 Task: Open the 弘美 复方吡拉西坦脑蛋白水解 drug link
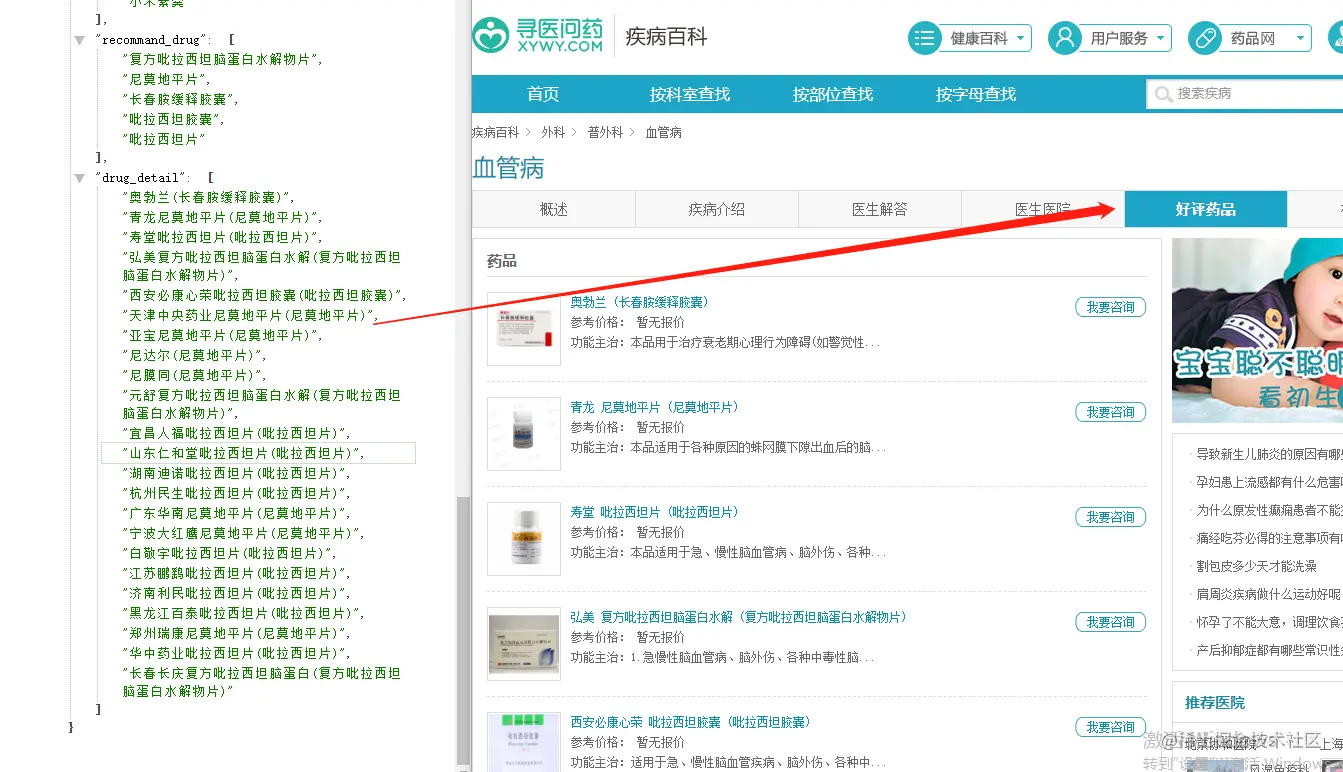click(x=739, y=617)
